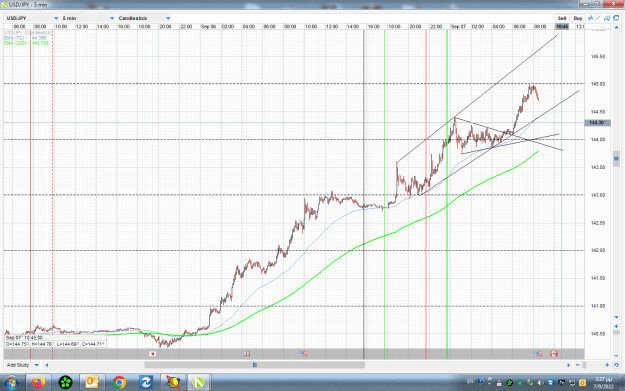The width and height of the screenshot is (625, 391).
Task: Click the OHLC data readout box
Action: pyautogui.click(x=55, y=341)
